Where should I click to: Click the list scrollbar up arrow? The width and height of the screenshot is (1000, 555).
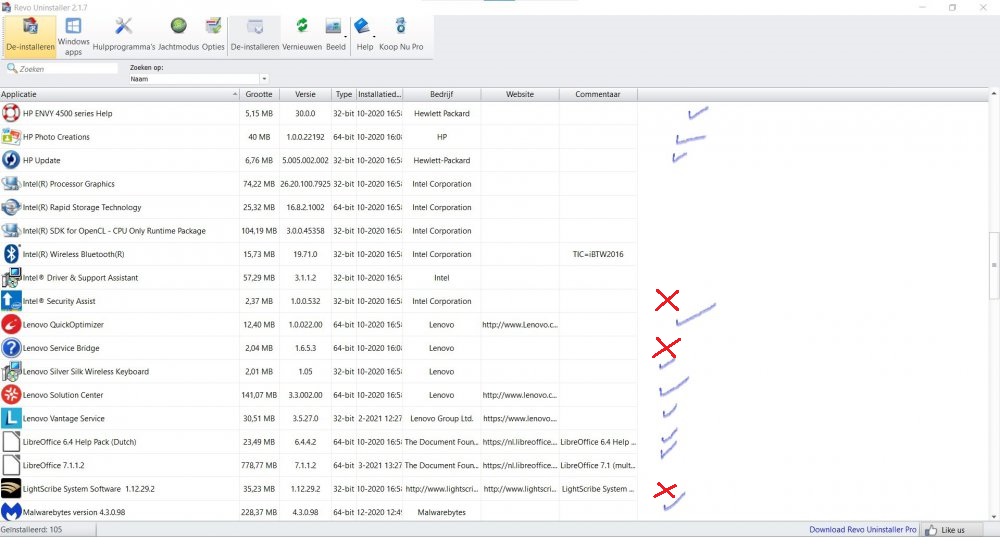[x=994, y=93]
